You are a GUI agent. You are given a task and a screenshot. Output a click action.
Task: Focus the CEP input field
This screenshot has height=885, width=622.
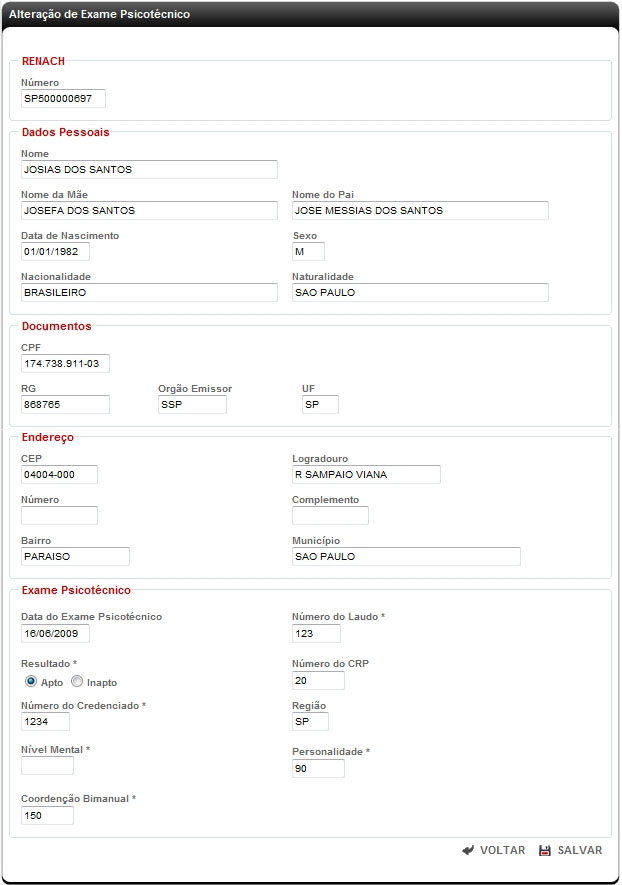59,474
